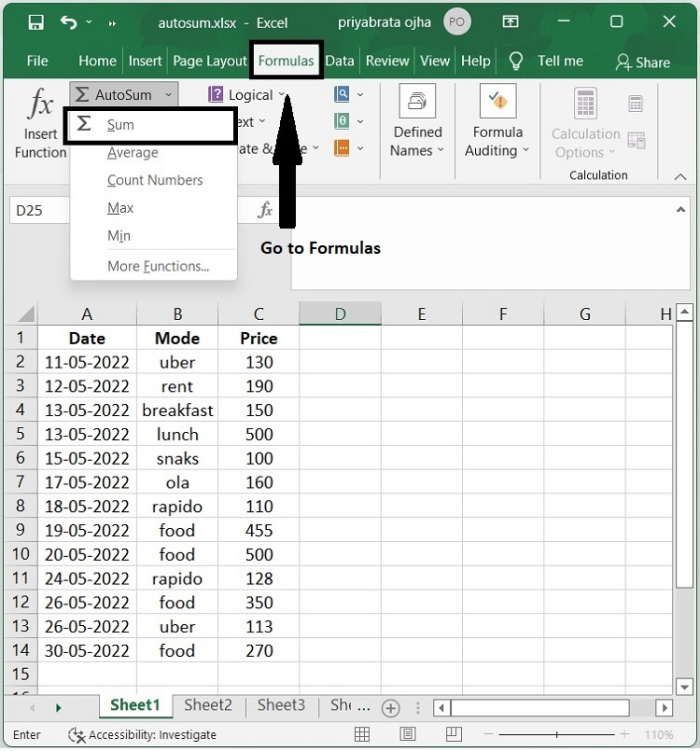Viewport: 700px width, 751px height.
Task: Click horizontal scrollbar left arrow
Action: pos(441,707)
